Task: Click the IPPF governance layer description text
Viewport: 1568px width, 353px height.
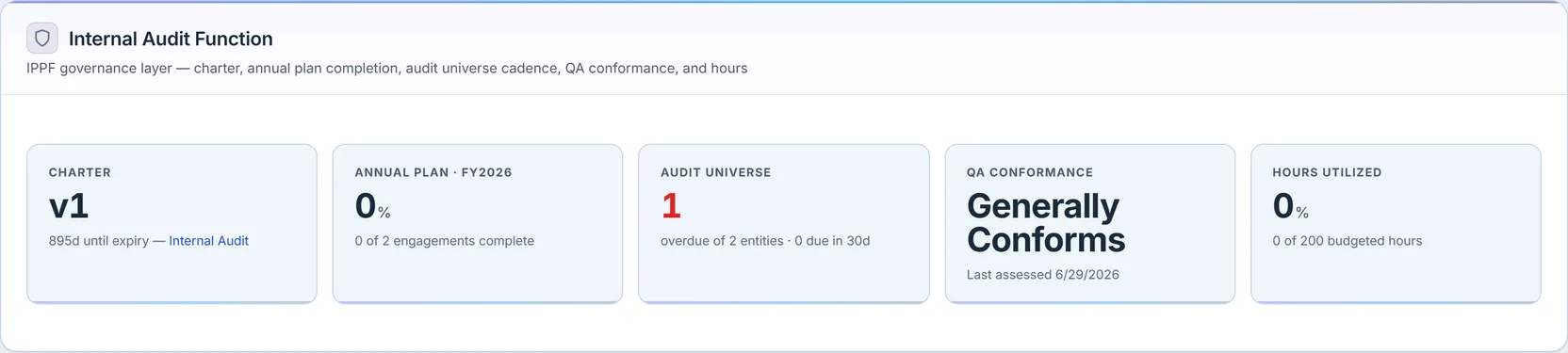Action: pyautogui.click(x=386, y=69)
